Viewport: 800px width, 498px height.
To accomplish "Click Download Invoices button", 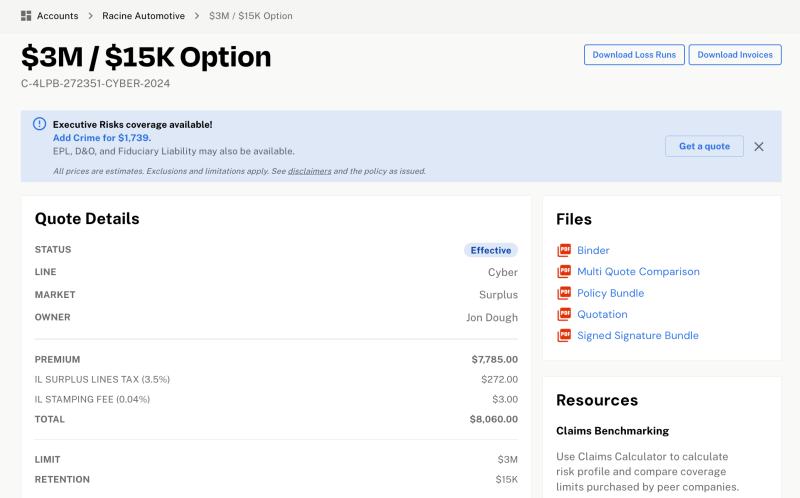I will [x=735, y=55].
